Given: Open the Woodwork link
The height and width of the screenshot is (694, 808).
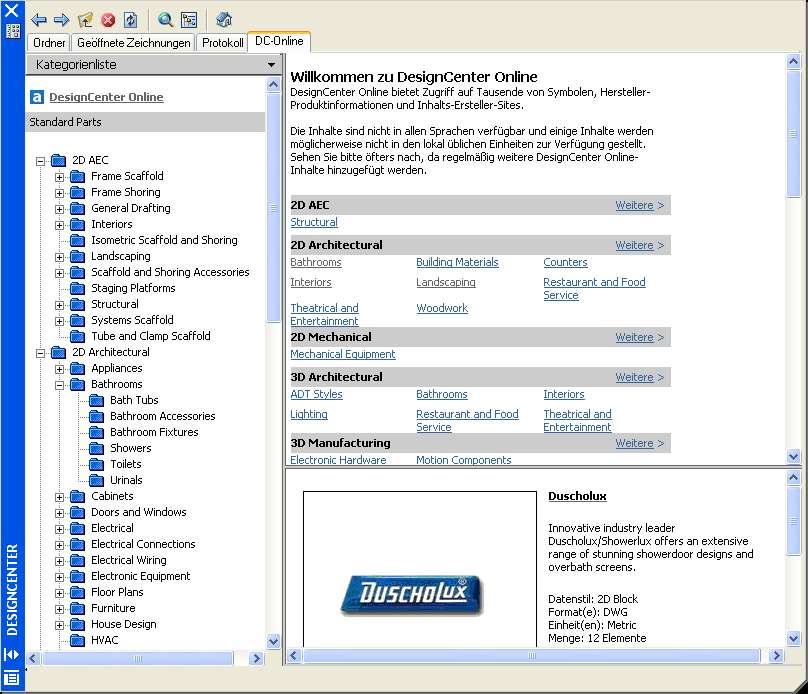Looking at the screenshot, I should tap(442, 308).
